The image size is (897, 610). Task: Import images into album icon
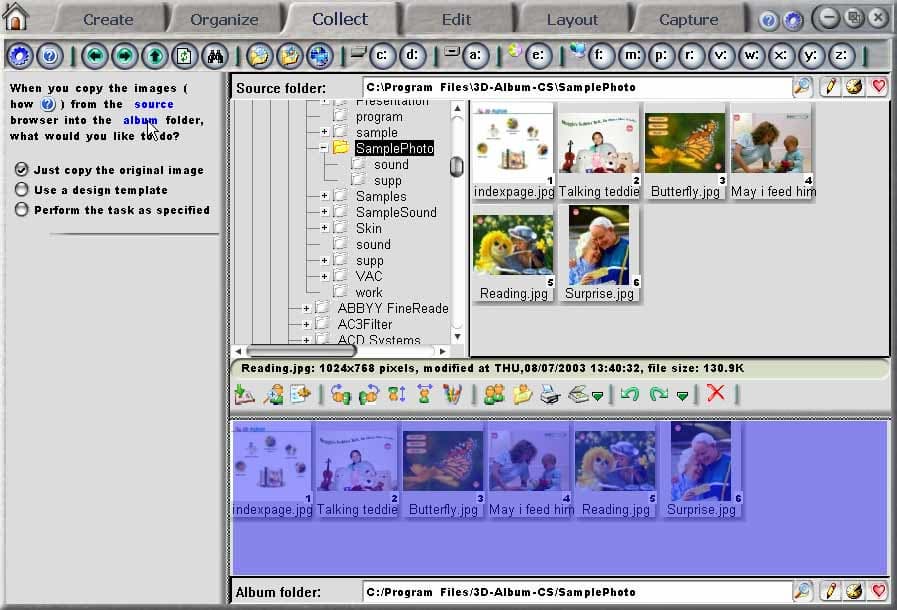[245, 394]
